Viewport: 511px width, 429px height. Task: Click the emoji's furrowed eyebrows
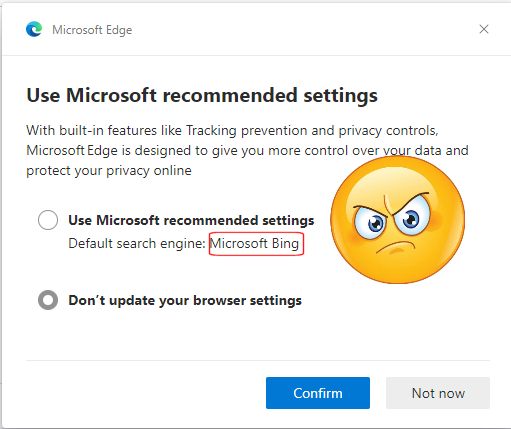(x=392, y=204)
